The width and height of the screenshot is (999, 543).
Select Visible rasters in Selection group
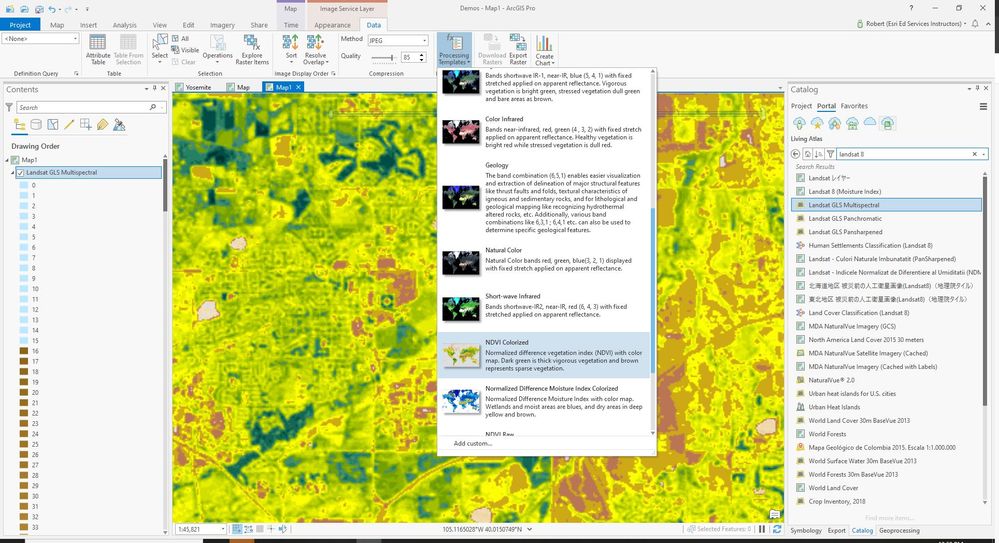tap(185, 50)
